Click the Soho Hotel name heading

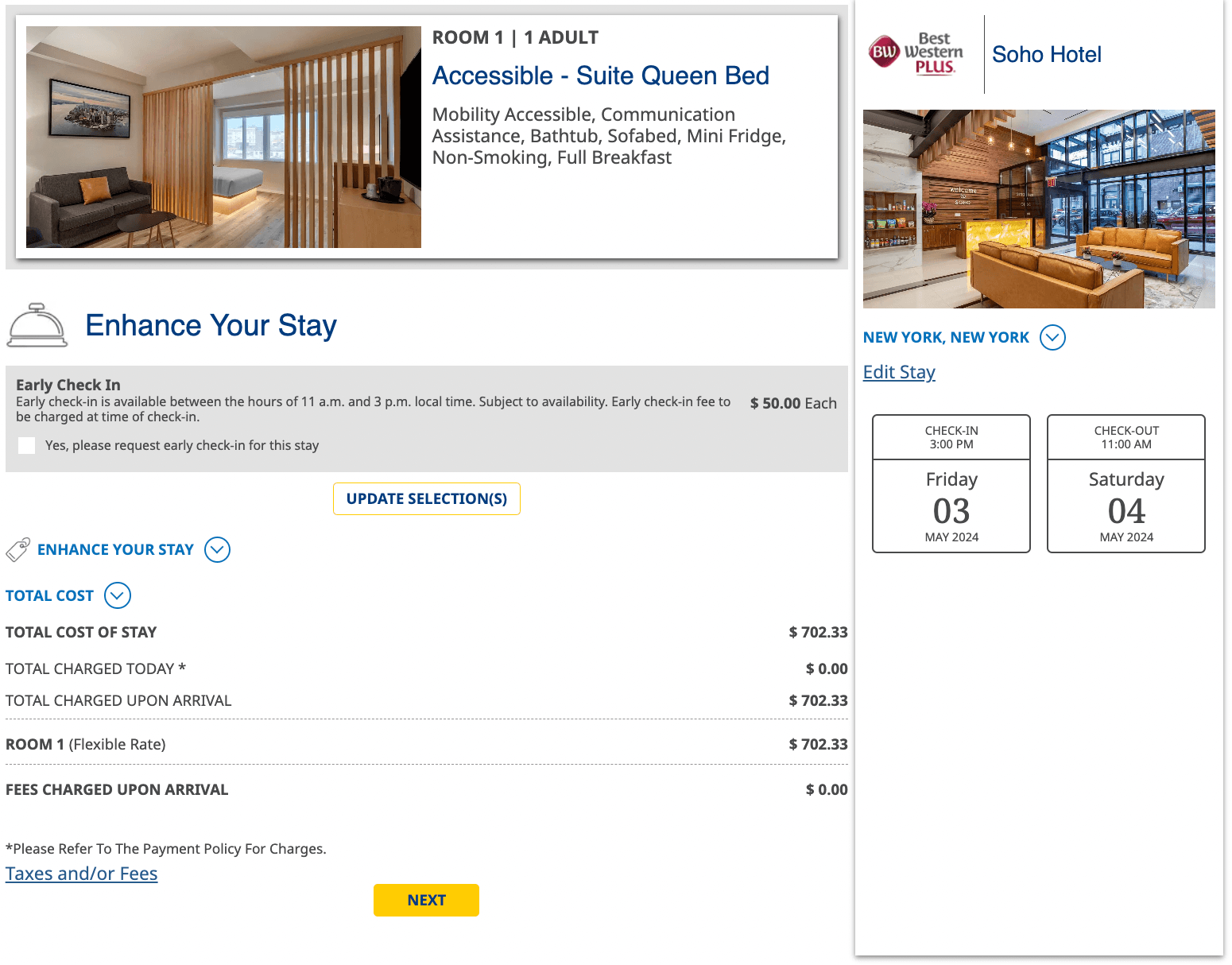pyautogui.click(x=1046, y=54)
